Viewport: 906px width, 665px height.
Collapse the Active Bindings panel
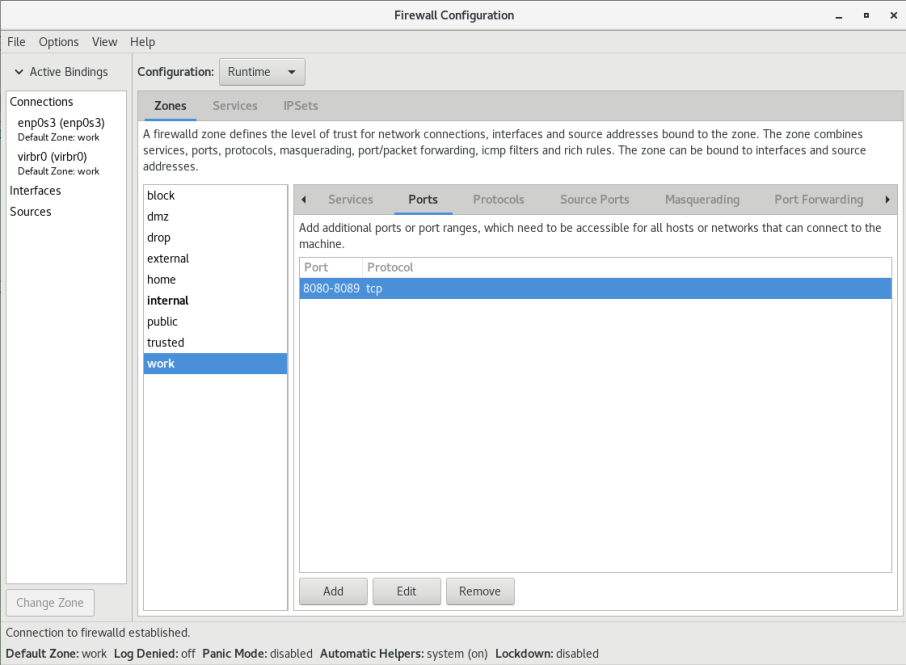click(x=19, y=72)
